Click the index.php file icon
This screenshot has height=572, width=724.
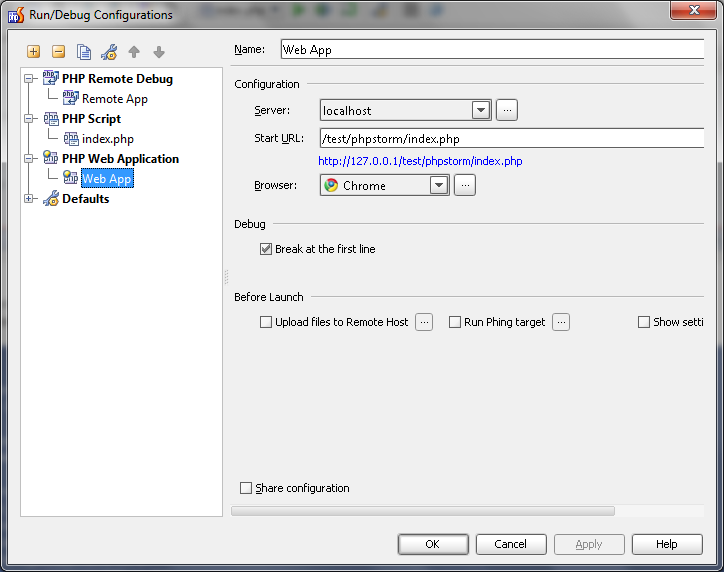coord(71,138)
